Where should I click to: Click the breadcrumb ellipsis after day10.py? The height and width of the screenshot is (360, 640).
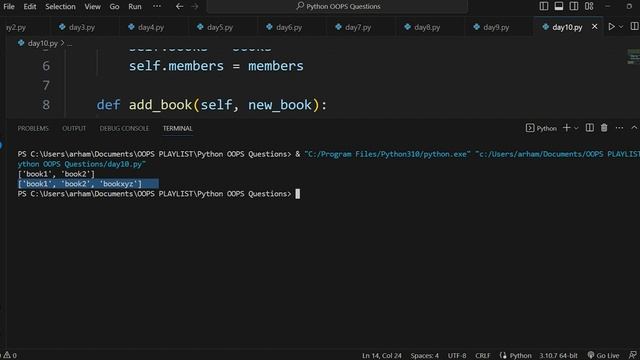point(69,43)
